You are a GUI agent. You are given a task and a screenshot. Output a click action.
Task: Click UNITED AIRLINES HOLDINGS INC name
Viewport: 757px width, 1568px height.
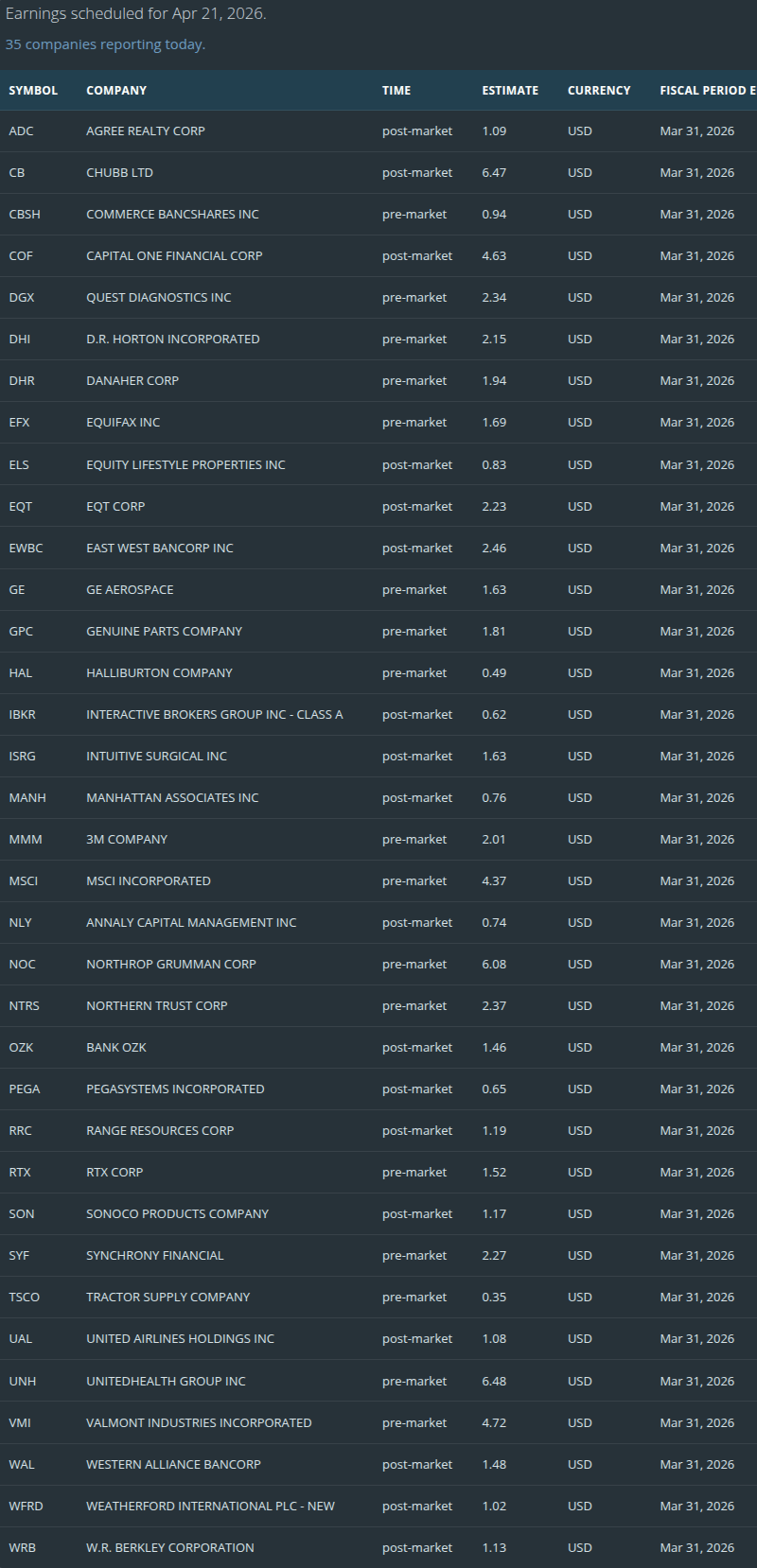(x=180, y=1339)
